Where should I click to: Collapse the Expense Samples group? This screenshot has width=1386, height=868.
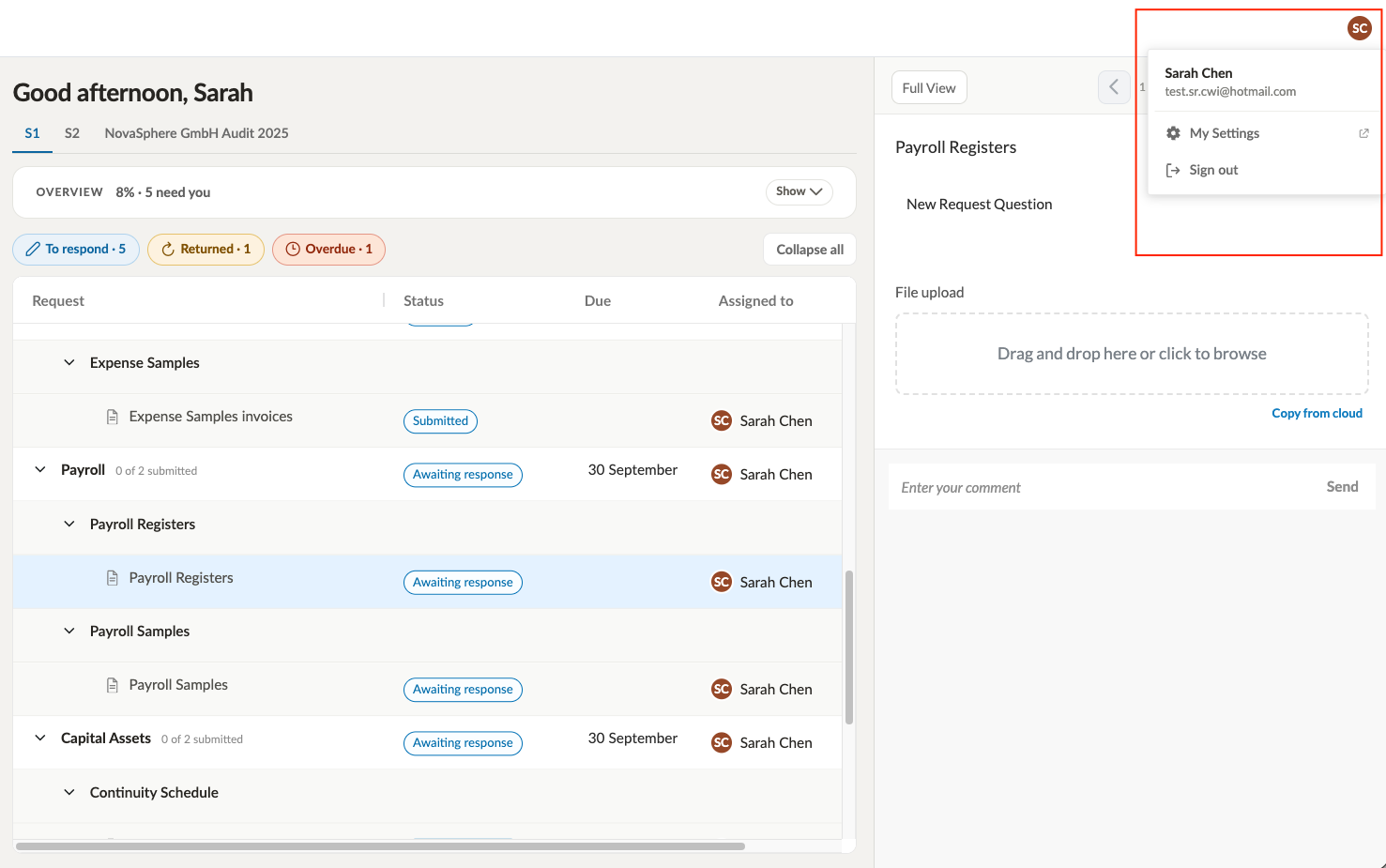(69, 362)
